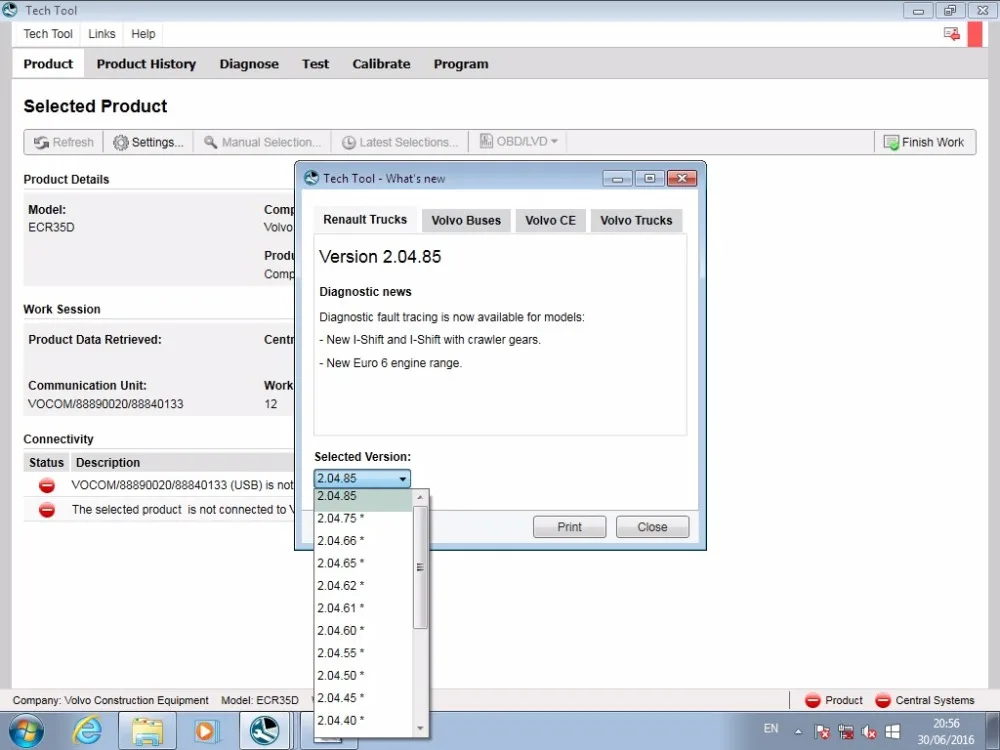This screenshot has width=1000, height=750.
Task: Switch to the Volvo CE tab
Action: pos(550,220)
